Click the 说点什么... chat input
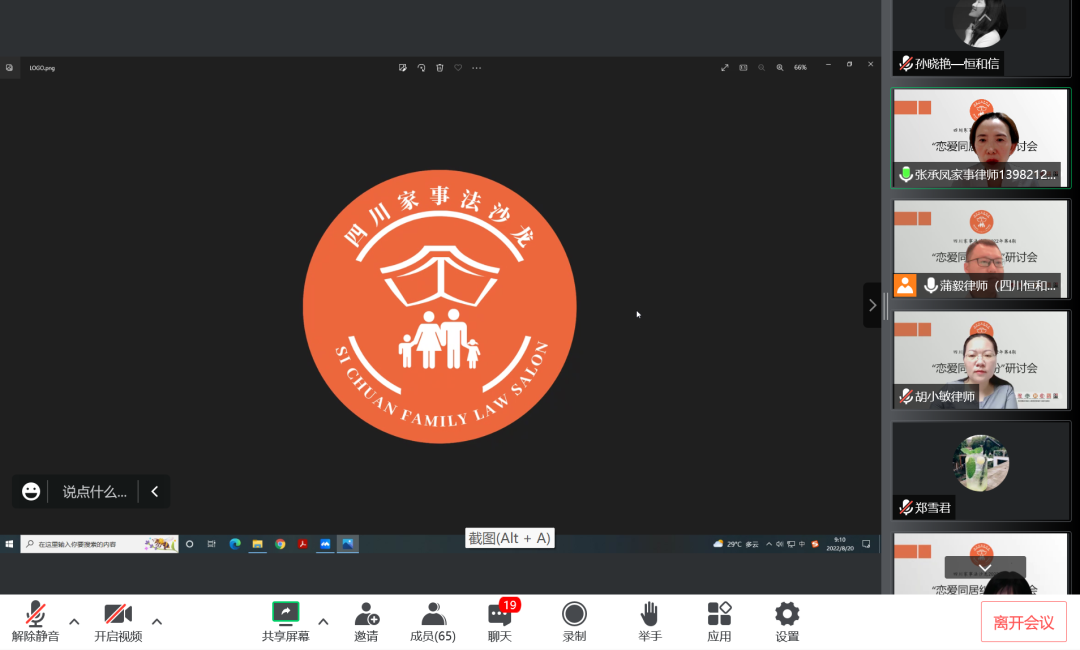Screen dimensions: 1080x650 95,492
